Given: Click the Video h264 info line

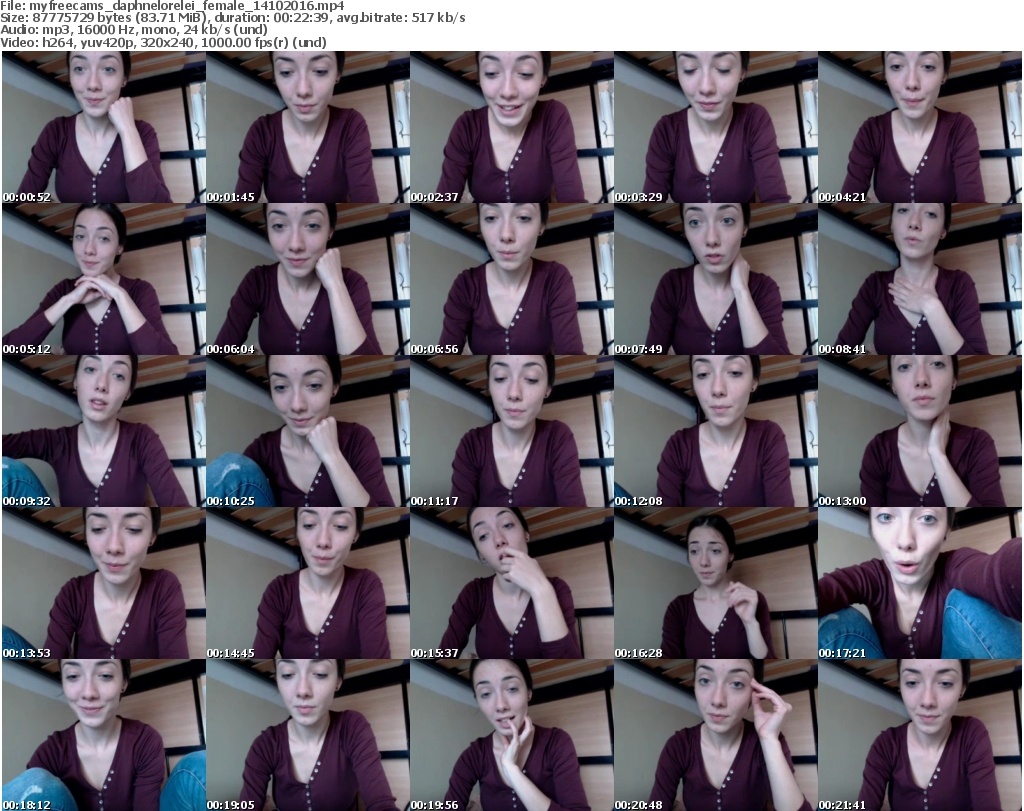Looking at the screenshot, I should 163,42.
